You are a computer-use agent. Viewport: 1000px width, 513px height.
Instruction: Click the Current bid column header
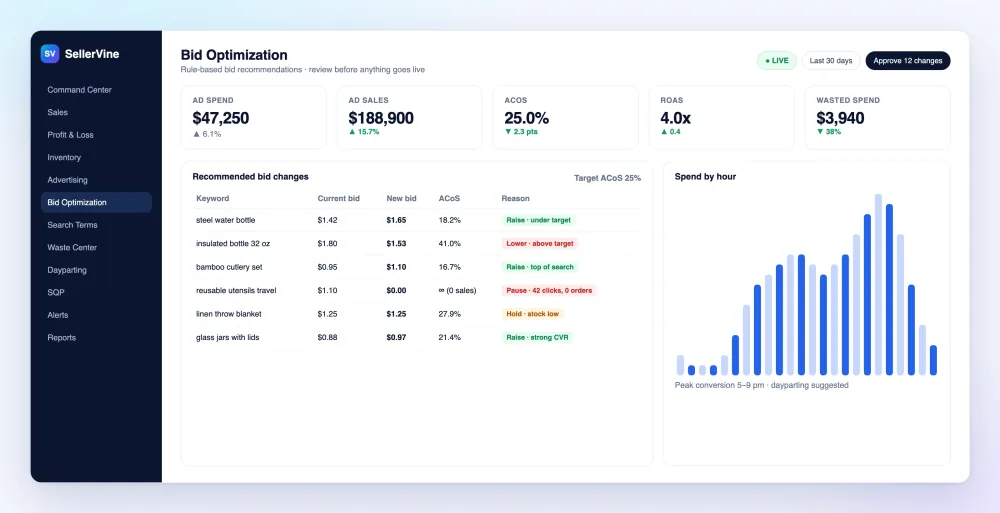pos(338,198)
